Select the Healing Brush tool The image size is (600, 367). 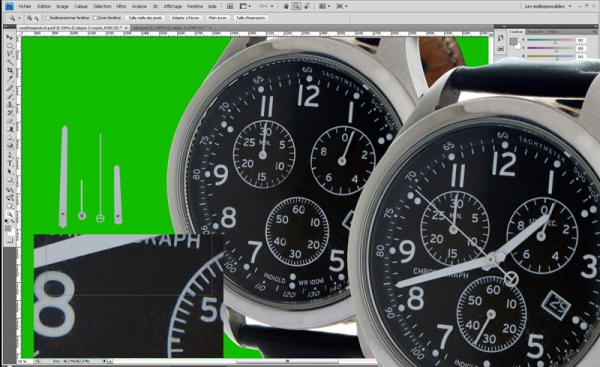tap(10, 88)
